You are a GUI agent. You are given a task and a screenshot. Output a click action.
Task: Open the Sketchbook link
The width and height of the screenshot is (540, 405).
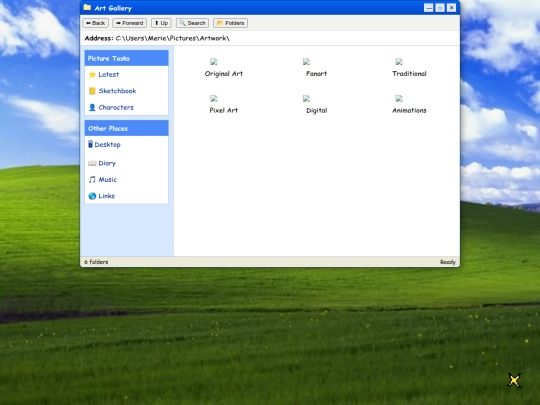[x=117, y=91]
